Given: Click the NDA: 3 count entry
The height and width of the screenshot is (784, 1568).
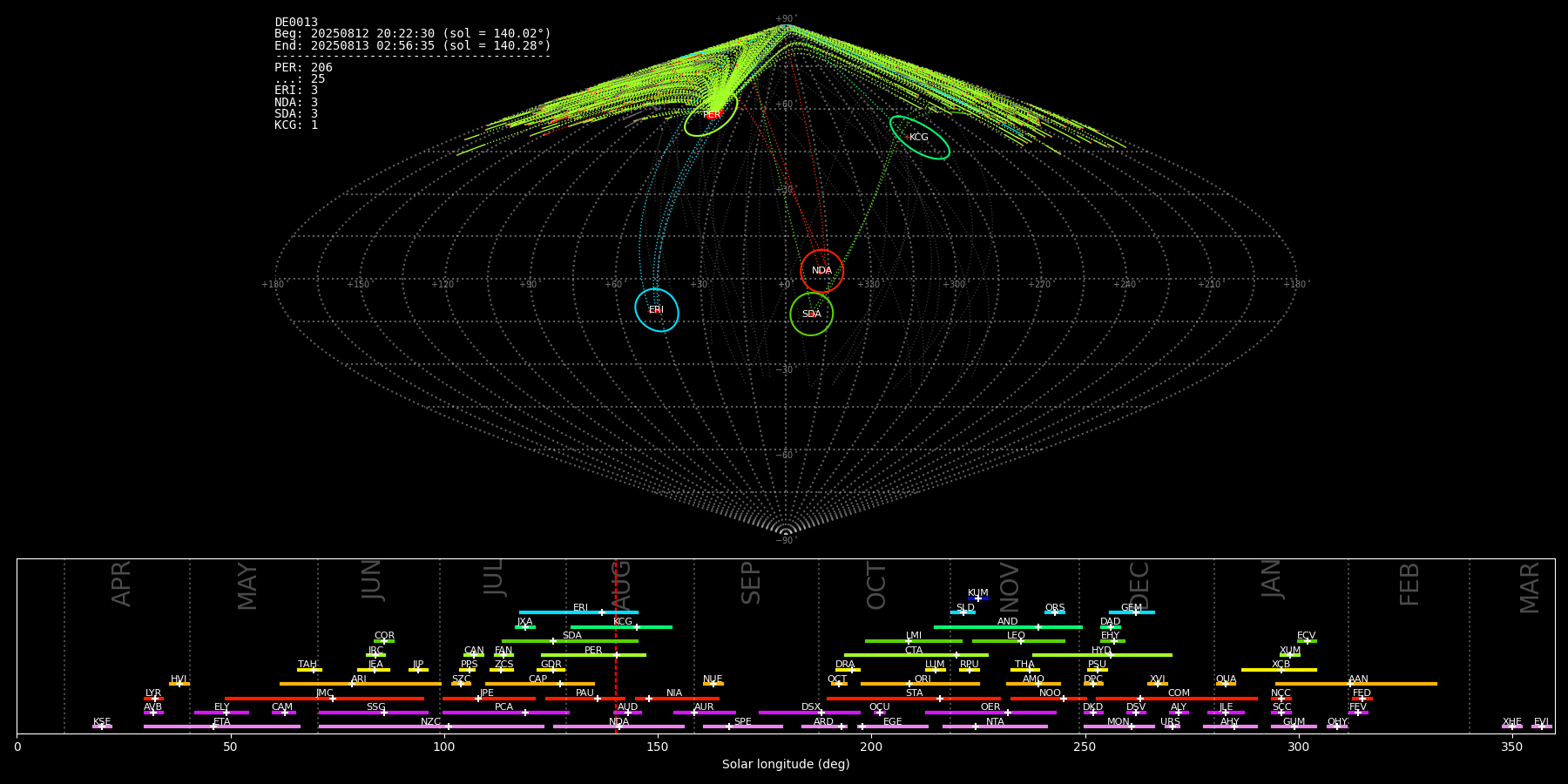Looking at the screenshot, I should 296,102.
